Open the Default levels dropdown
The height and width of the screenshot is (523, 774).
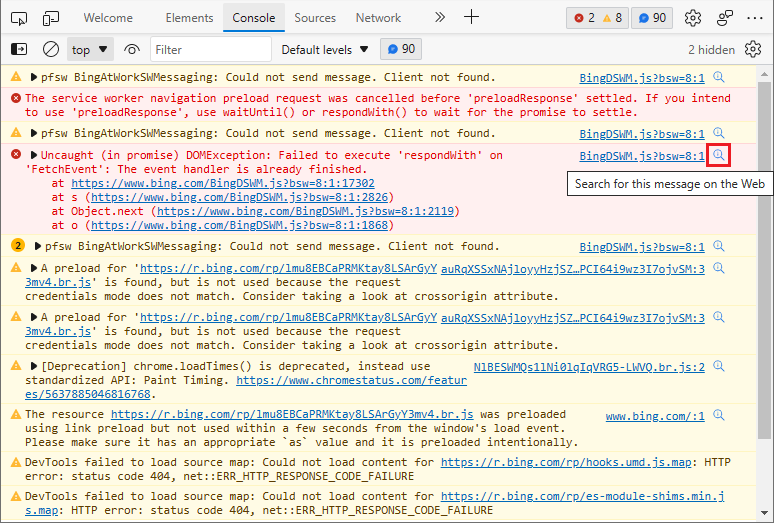(x=325, y=49)
